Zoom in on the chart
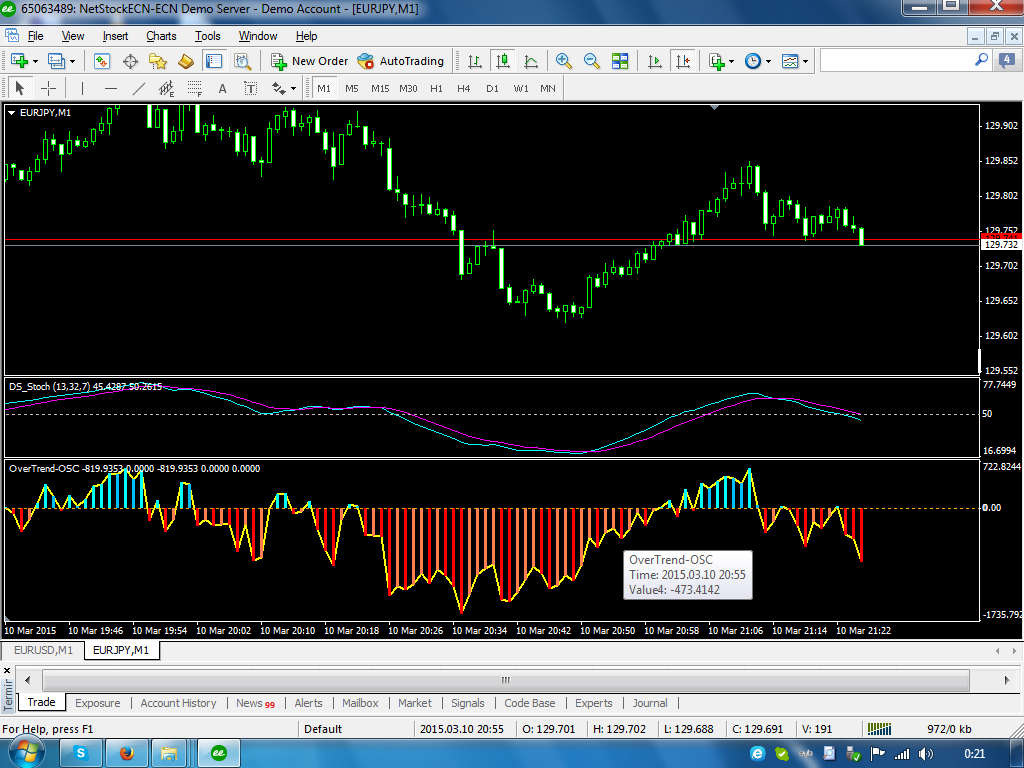1024x768 pixels. pos(564,61)
